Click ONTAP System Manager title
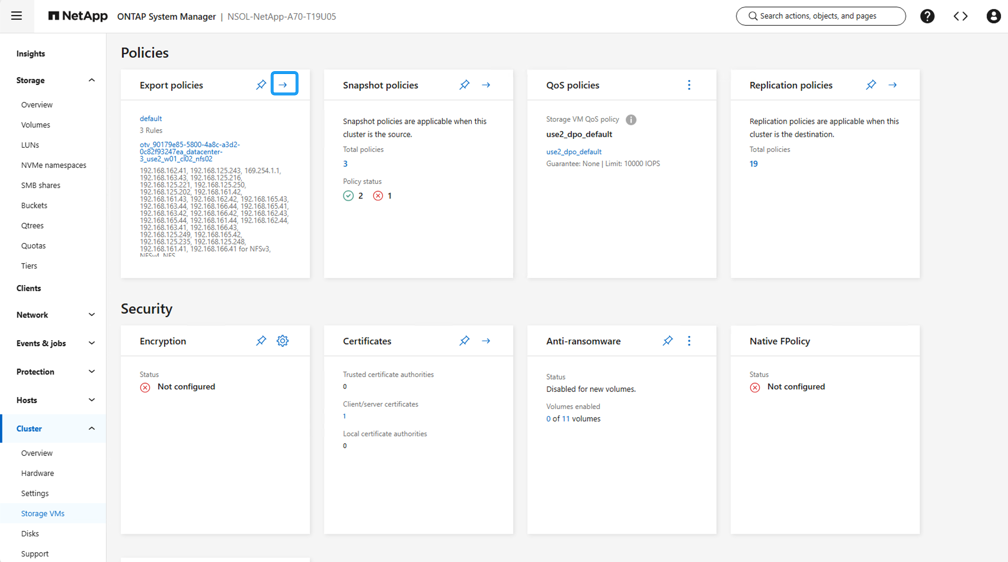The height and width of the screenshot is (562, 1008). 166,17
